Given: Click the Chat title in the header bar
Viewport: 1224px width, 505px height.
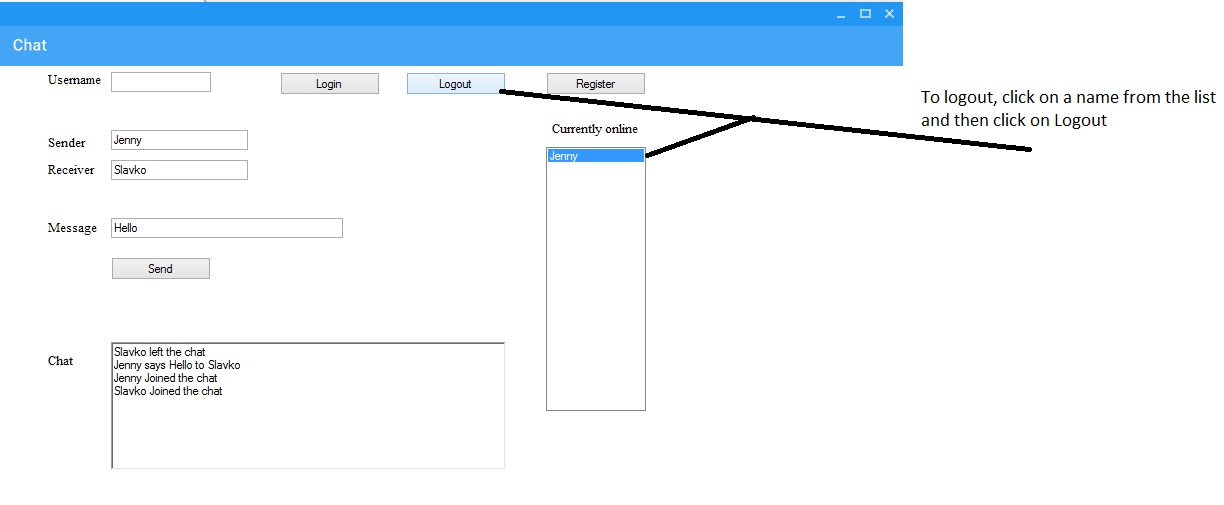Looking at the screenshot, I should (x=30, y=45).
